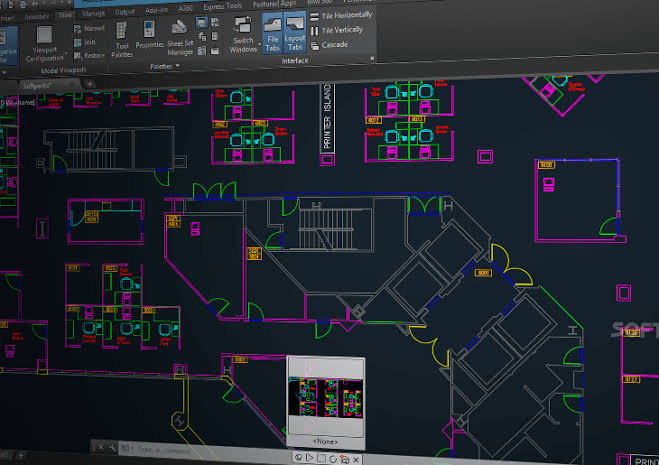Open the Properties palette

click(x=149, y=35)
